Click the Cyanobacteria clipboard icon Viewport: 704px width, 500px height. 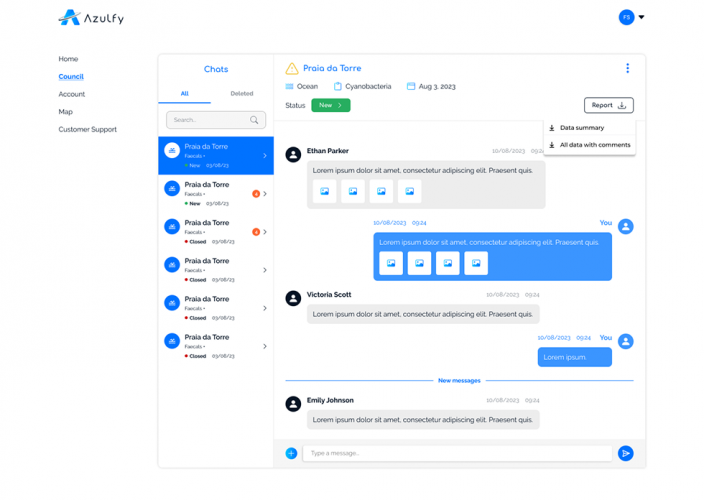click(x=338, y=86)
